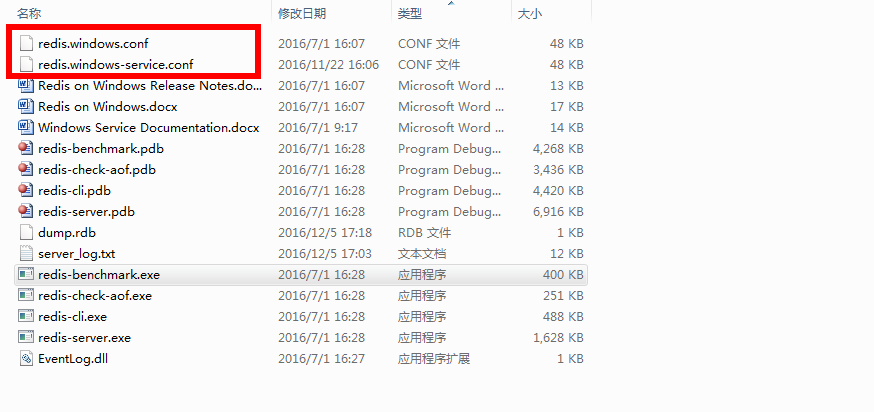Select file name redis.windows-service.conf
Image resolution: width=874 pixels, height=412 pixels.
point(116,65)
